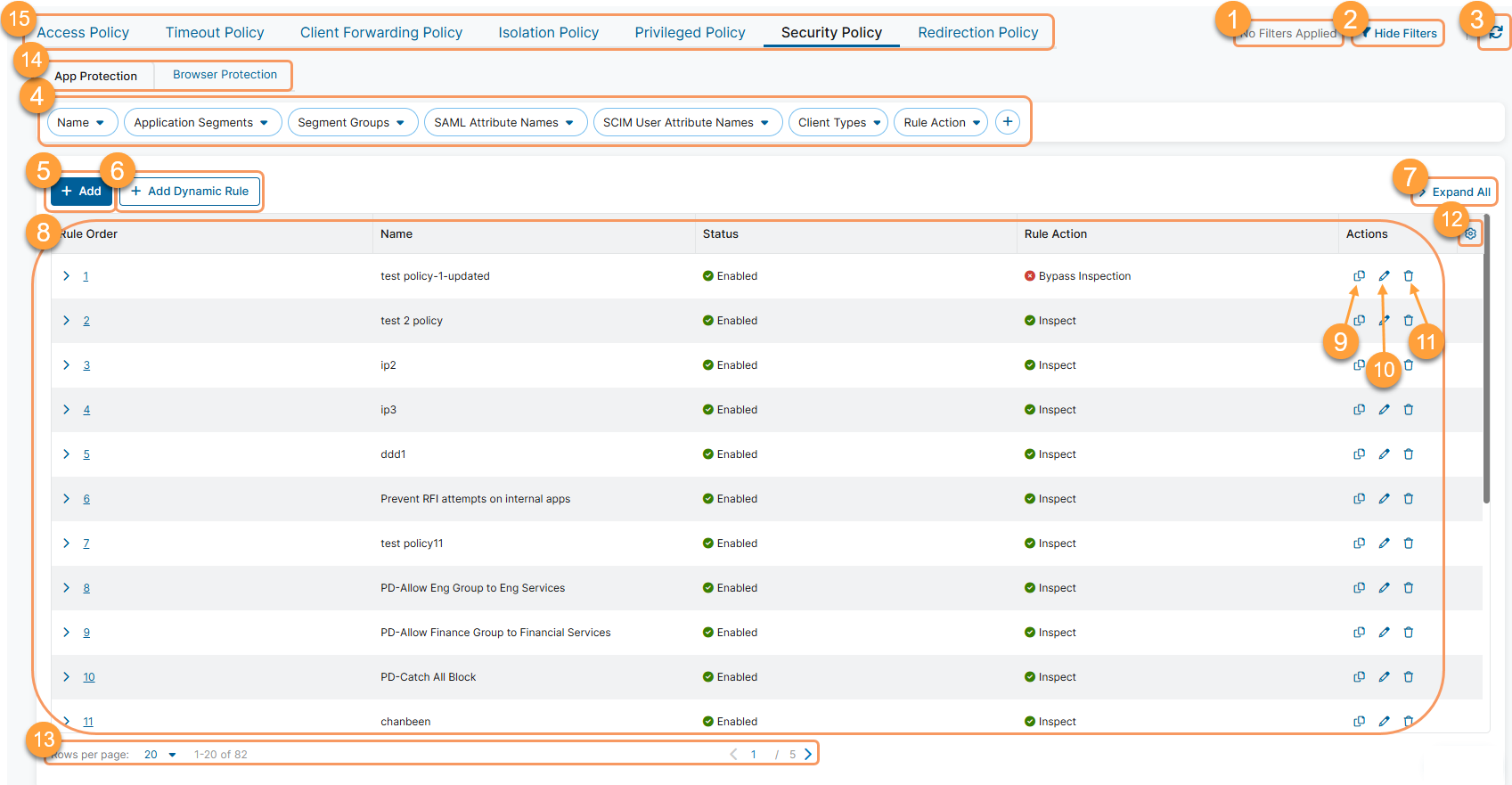
Task: Open the Application Segments filter dropdown
Action: (202, 123)
